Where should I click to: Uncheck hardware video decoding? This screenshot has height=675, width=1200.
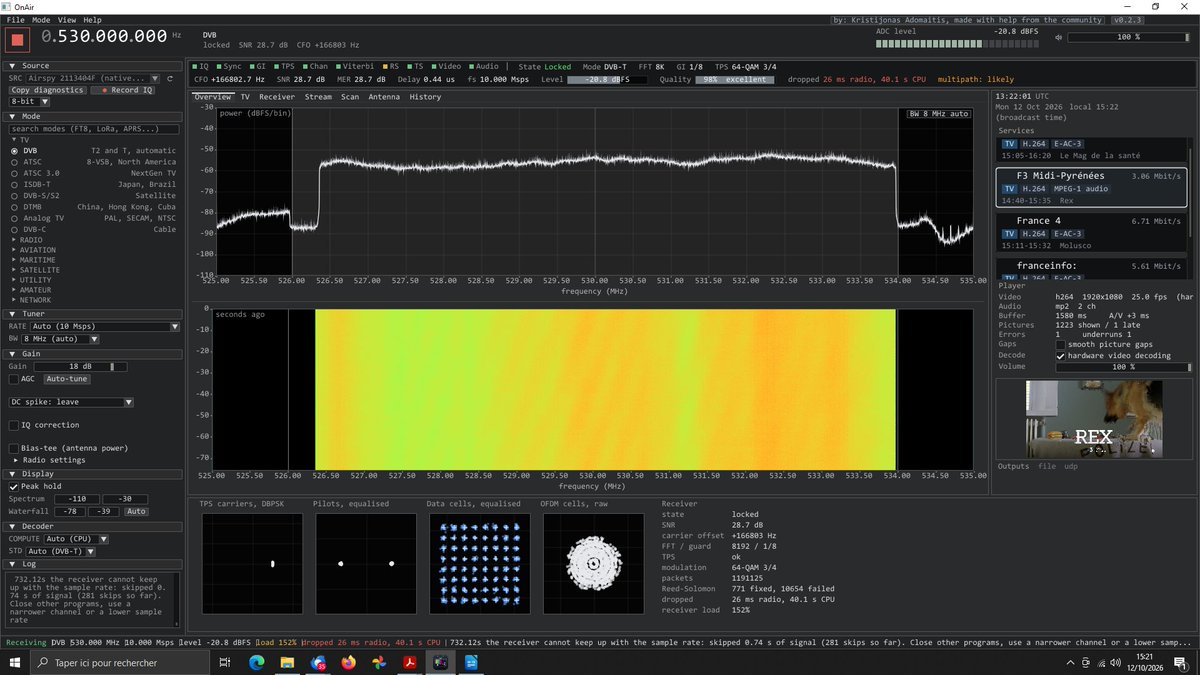pyautogui.click(x=1061, y=355)
